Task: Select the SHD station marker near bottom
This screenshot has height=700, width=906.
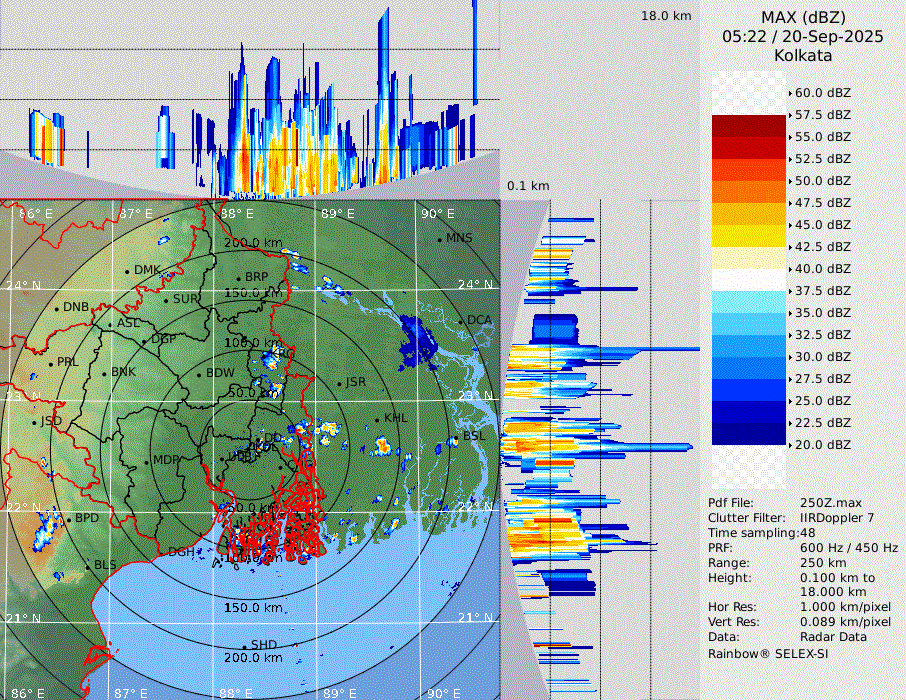Action: 244,645
